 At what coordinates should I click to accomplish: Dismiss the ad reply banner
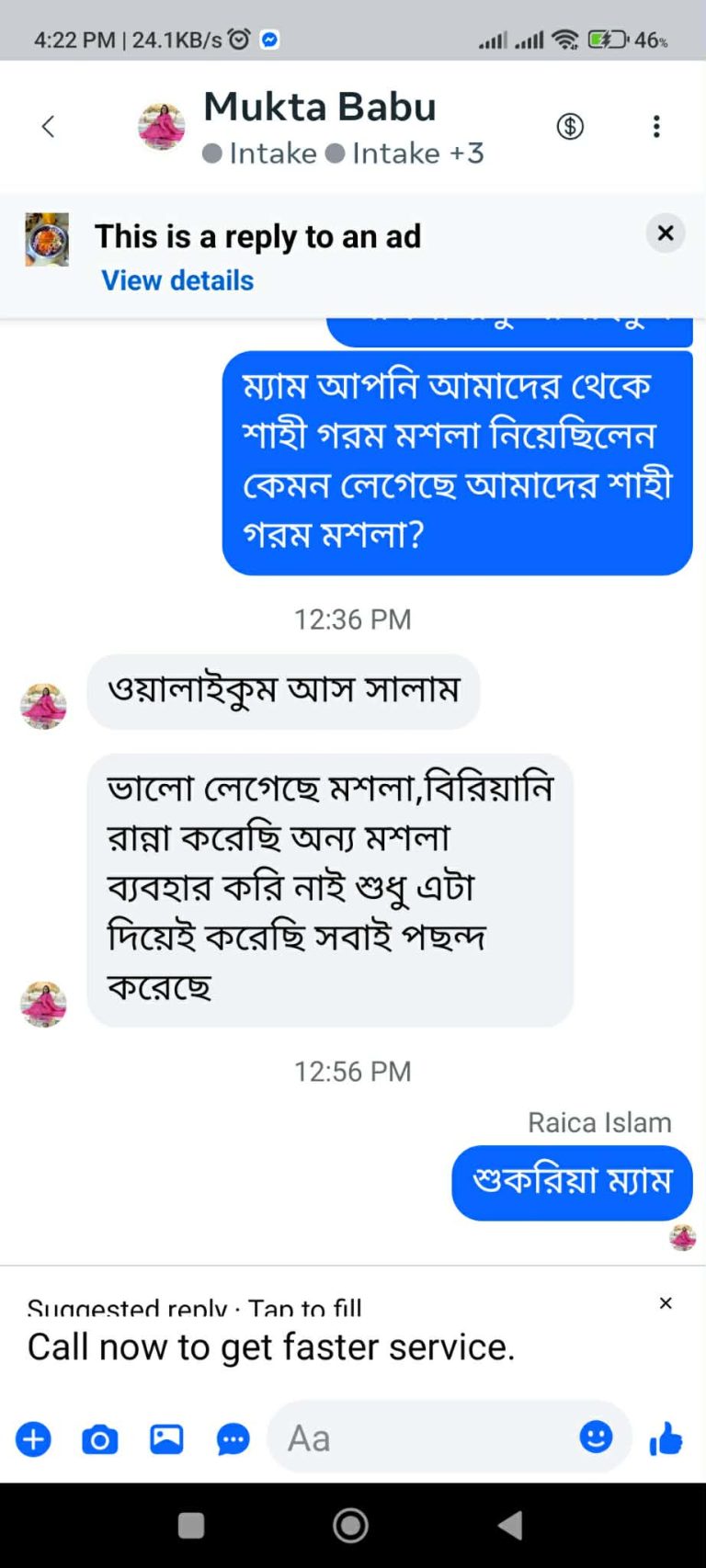click(x=665, y=233)
